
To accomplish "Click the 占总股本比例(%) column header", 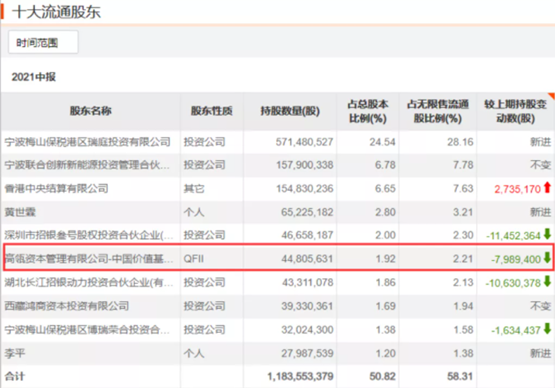I will coord(368,111).
